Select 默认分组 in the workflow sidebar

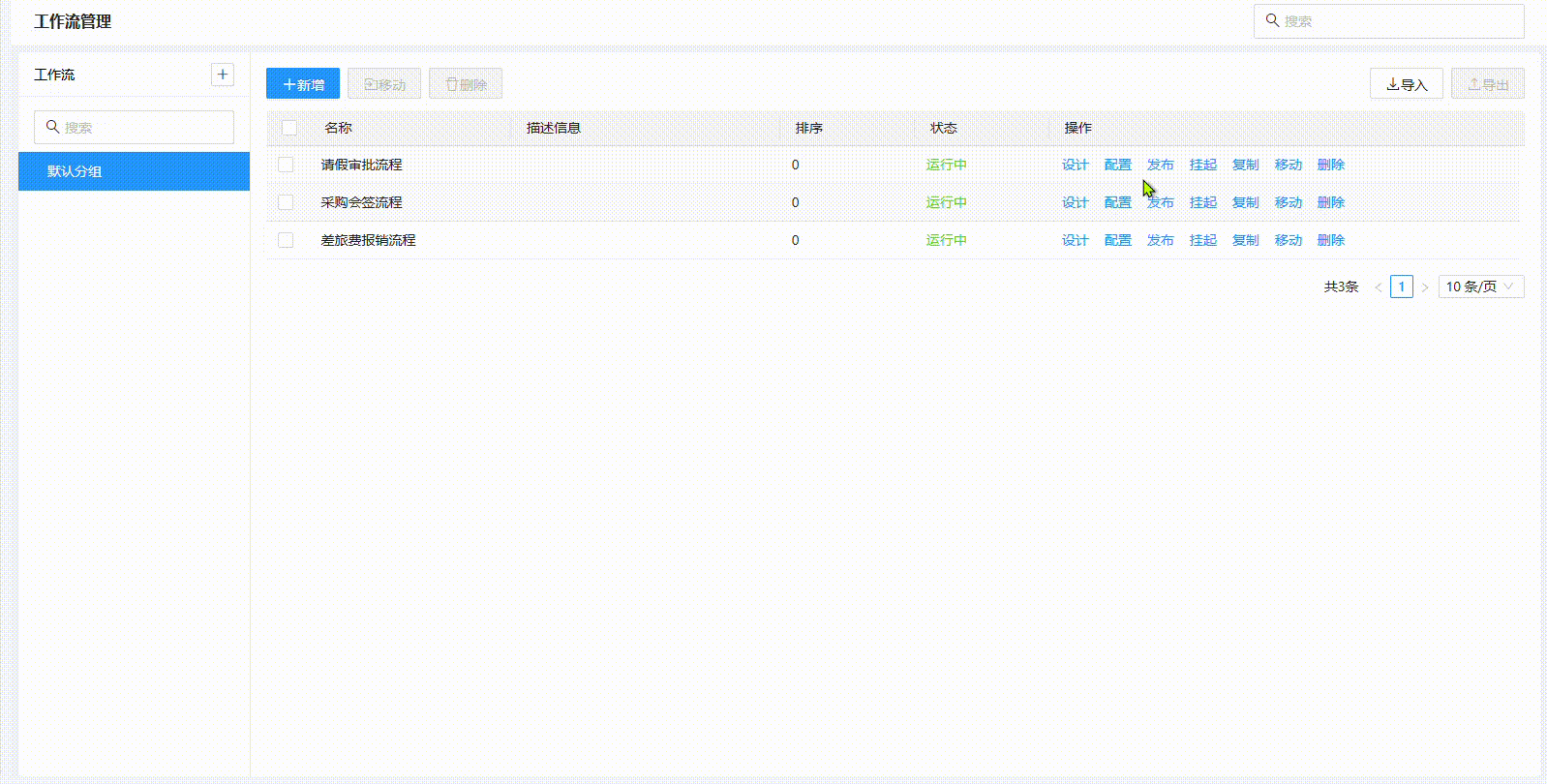(x=134, y=171)
